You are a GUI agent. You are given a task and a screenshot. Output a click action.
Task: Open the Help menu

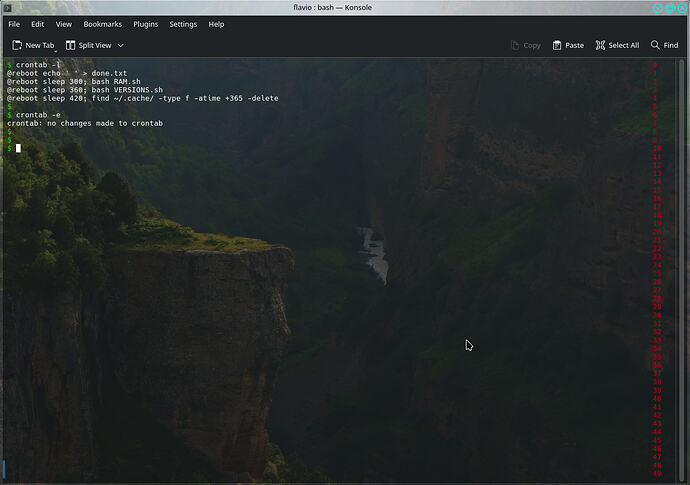tap(216, 24)
